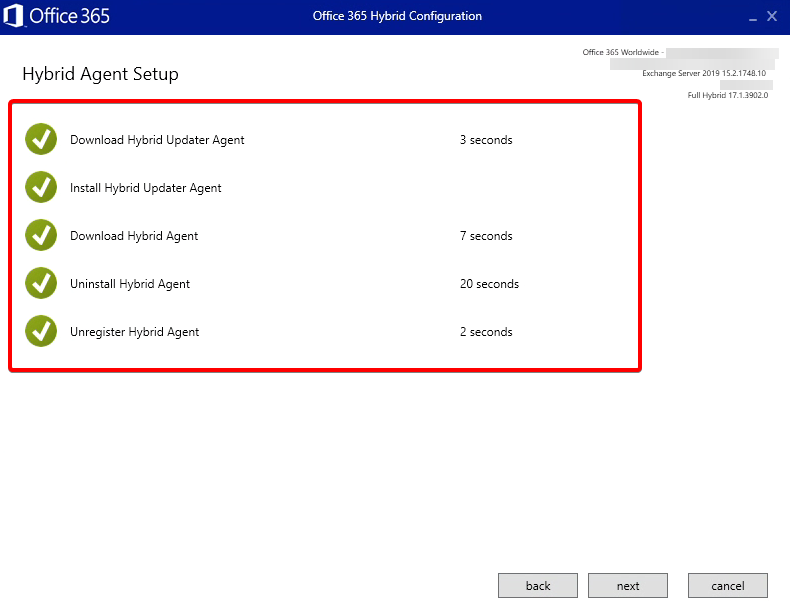Viewport: 790px width, 615px height.
Task: Click the Download Hybrid Agent step label
Action: click(134, 236)
